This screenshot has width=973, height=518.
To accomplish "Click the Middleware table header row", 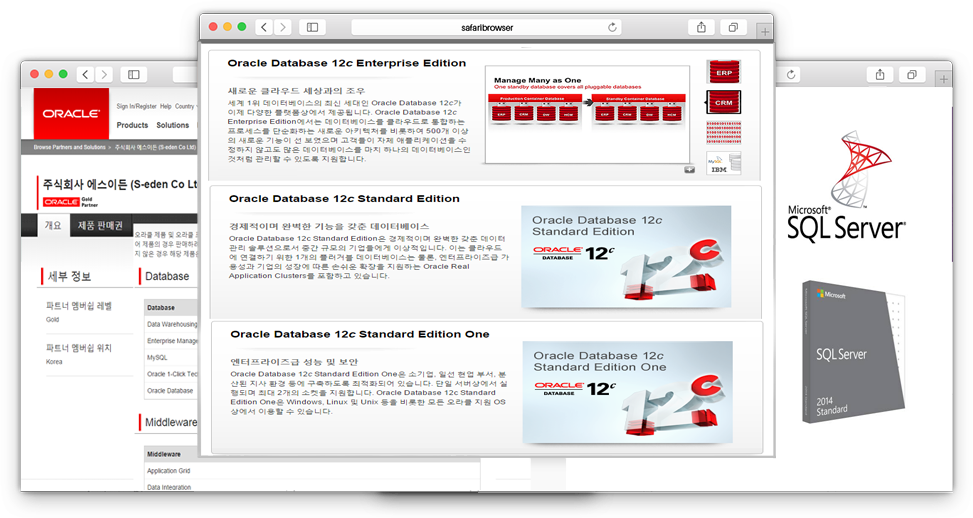I will coord(173,454).
